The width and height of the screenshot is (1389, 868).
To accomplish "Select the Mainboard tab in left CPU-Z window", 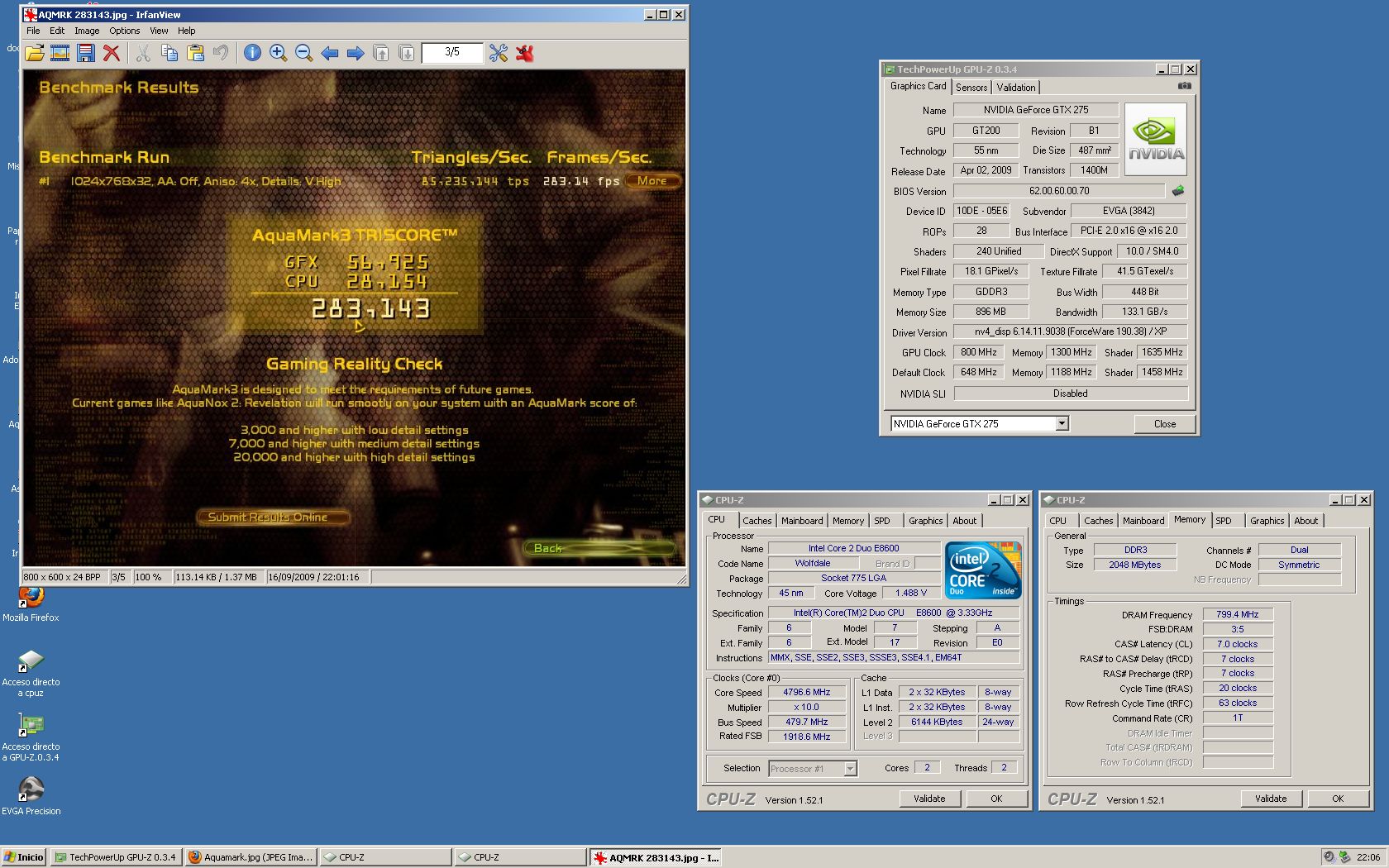I will 802,521.
